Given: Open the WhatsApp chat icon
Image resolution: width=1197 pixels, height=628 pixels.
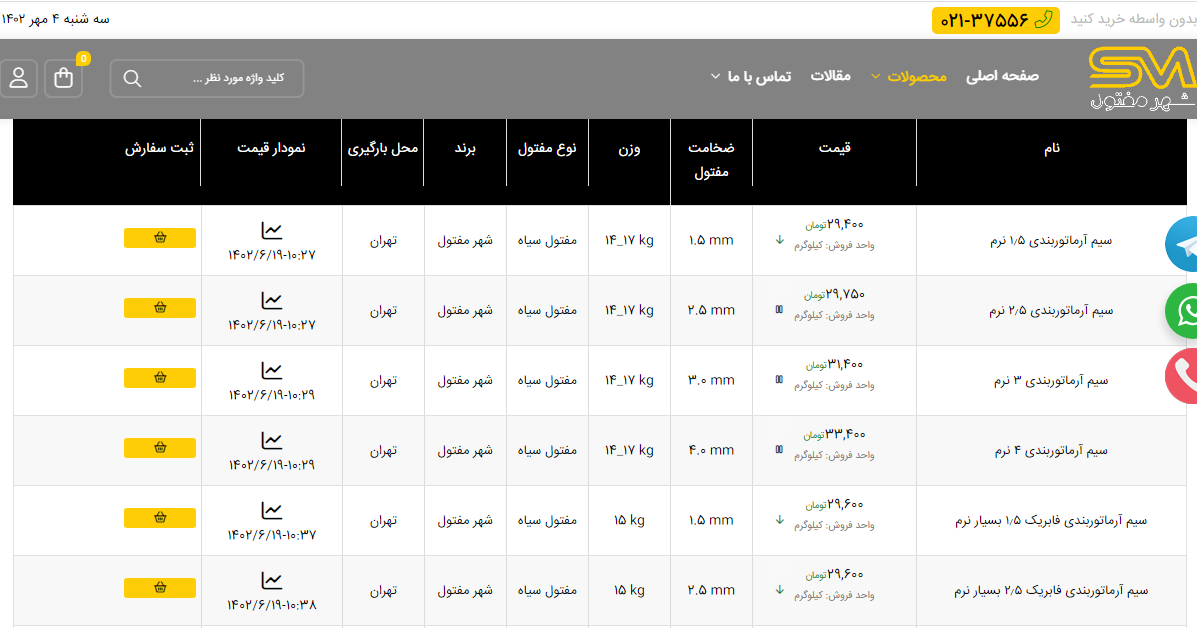Looking at the screenshot, I should point(1184,310).
